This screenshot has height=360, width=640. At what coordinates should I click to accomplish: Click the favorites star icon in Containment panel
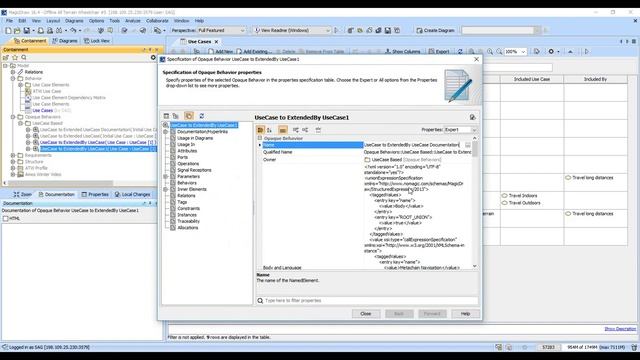coord(15,58)
